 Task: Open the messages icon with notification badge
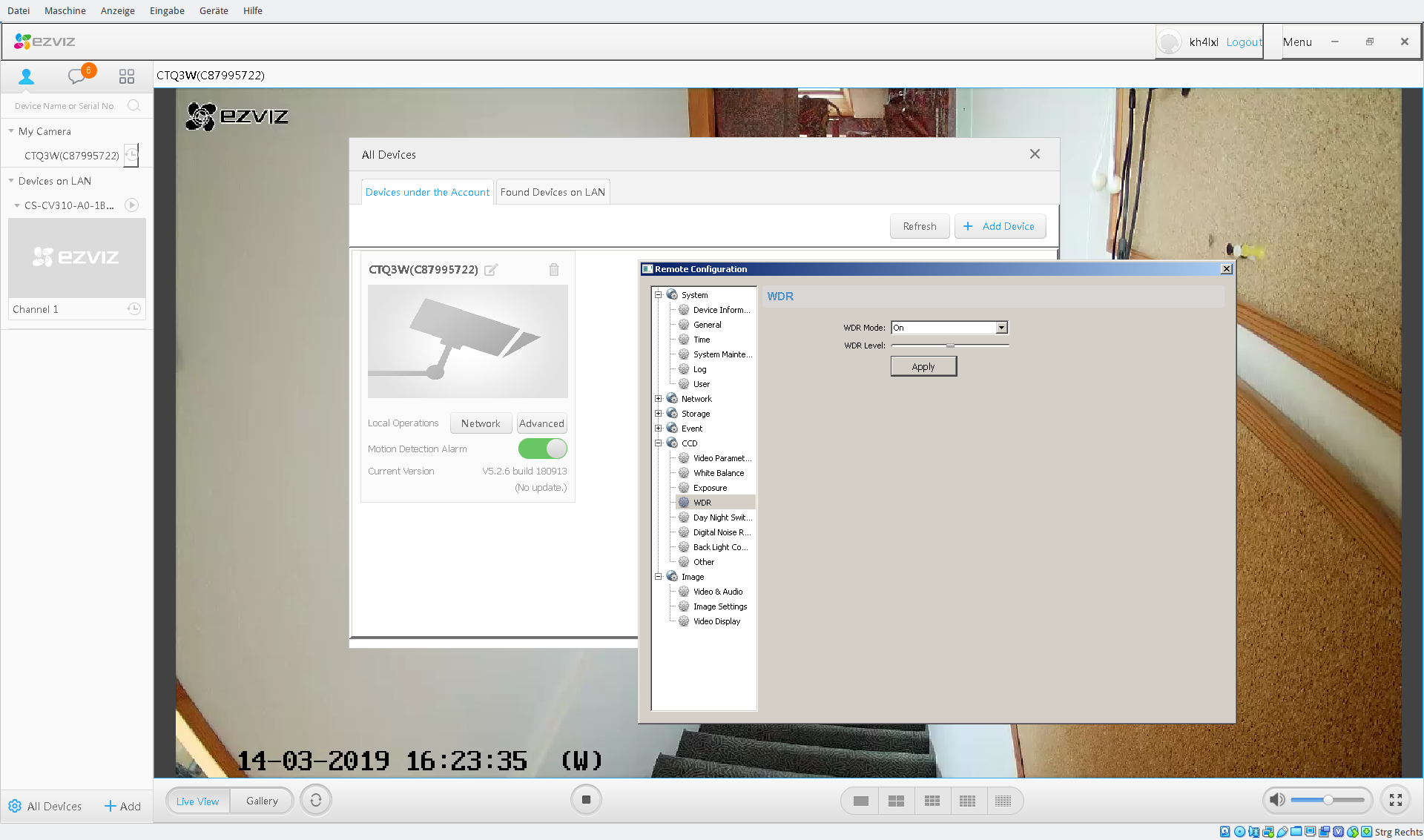(x=77, y=76)
